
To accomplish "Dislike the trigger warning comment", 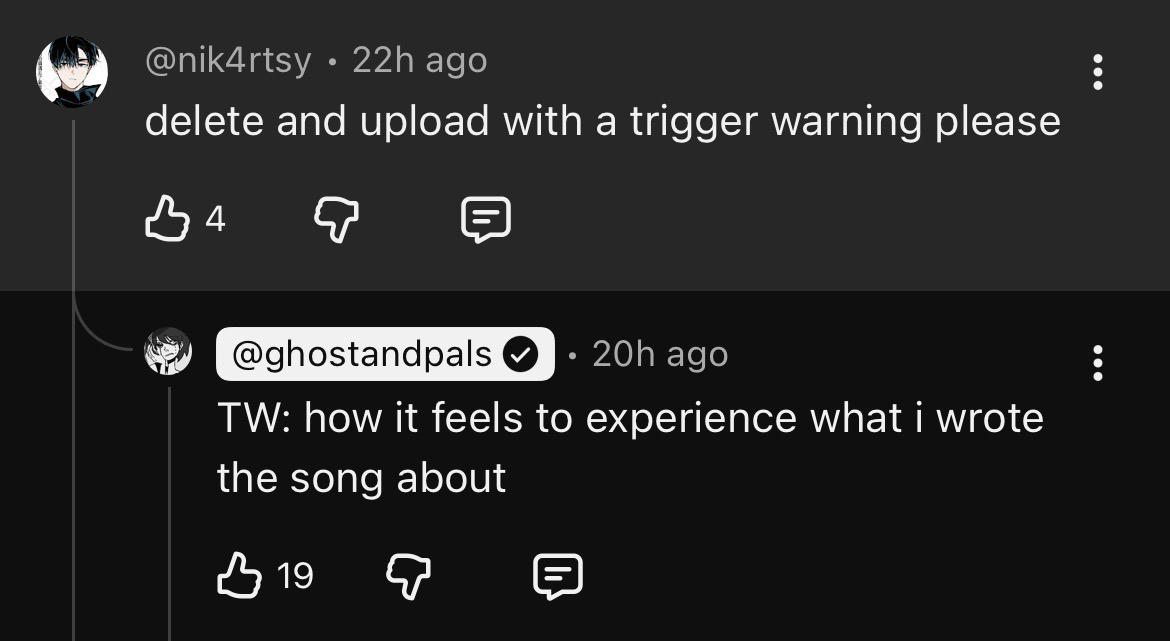I will [335, 217].
